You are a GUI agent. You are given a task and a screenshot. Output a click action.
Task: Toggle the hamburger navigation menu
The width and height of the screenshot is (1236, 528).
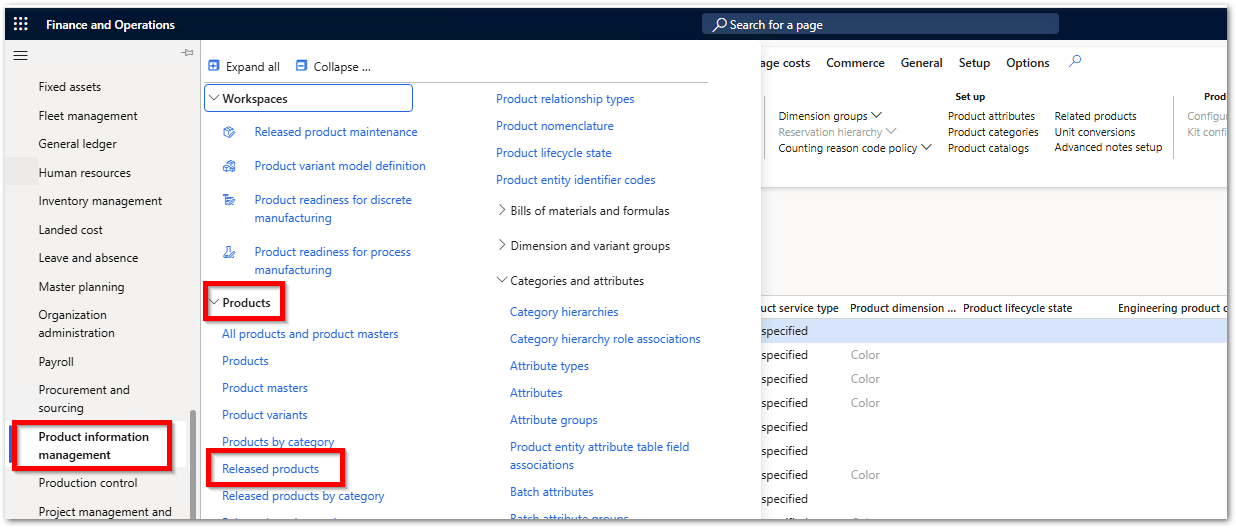pos(20,56)
